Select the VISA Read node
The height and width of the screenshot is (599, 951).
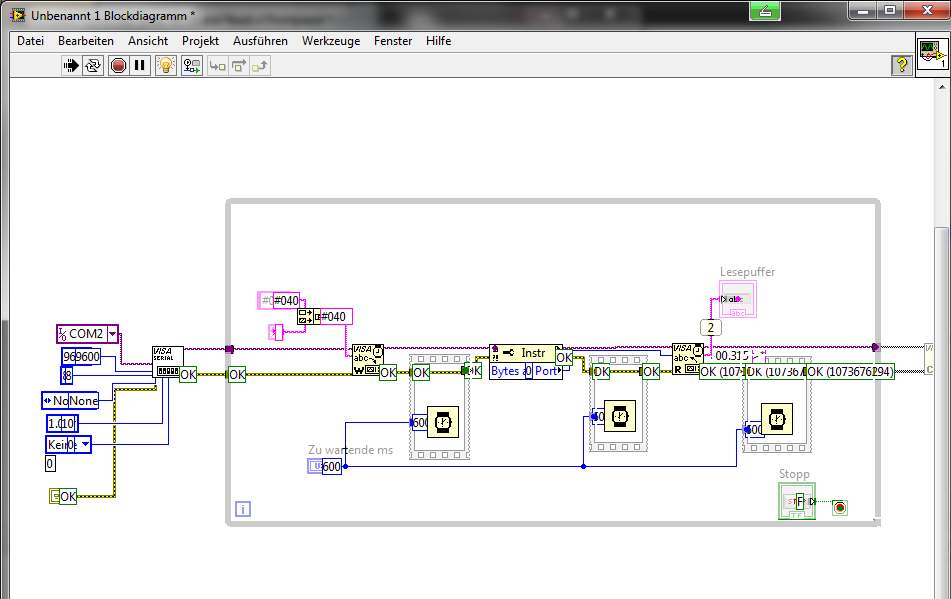click(x=688, y=359)
